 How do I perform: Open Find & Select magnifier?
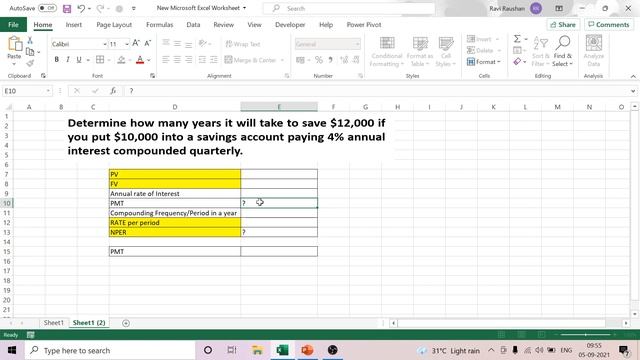[x=563, y=51]
